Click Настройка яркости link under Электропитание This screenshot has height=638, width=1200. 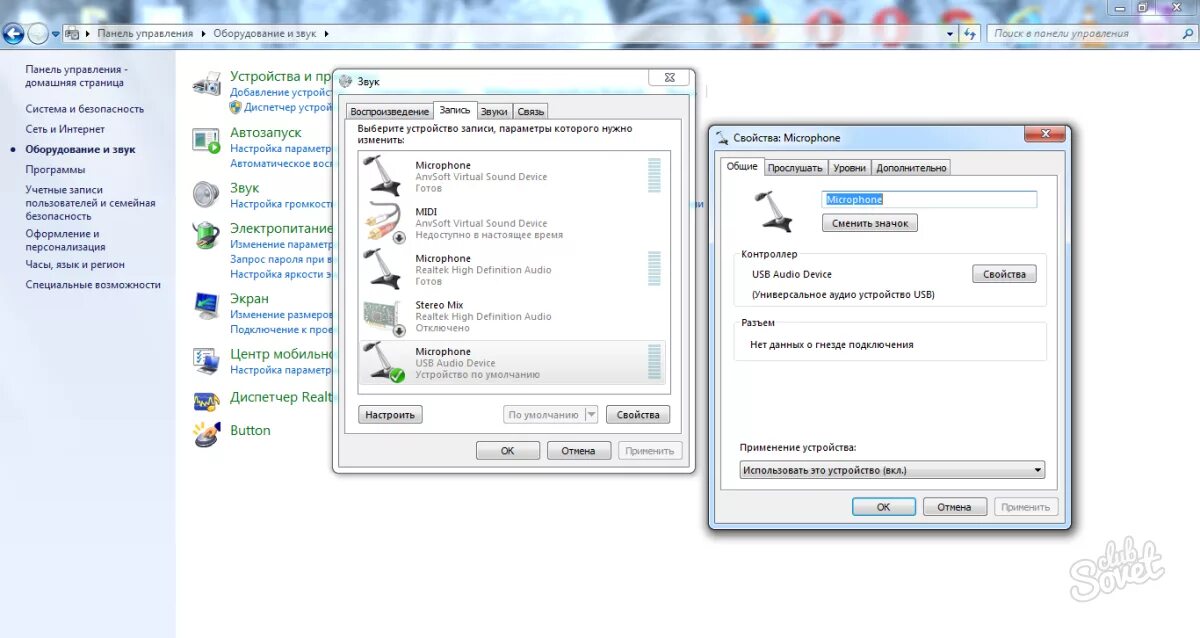[x=279, y=274]
